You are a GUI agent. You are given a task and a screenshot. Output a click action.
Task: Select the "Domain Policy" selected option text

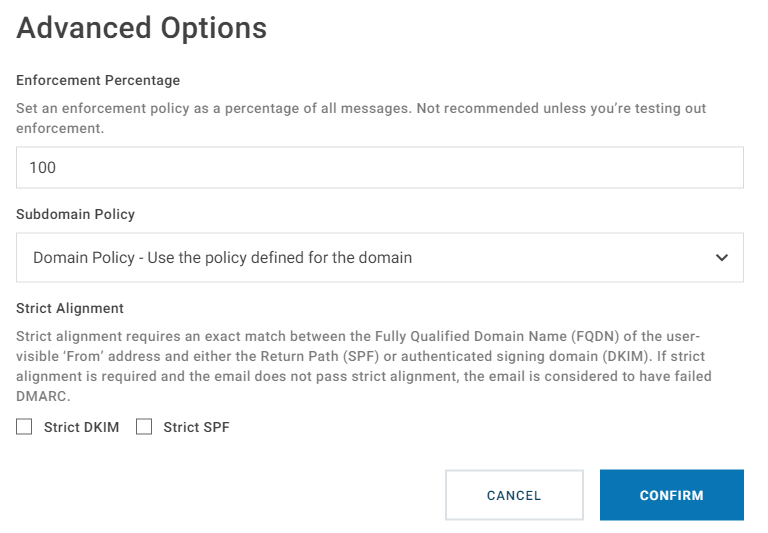click(222, 258)
